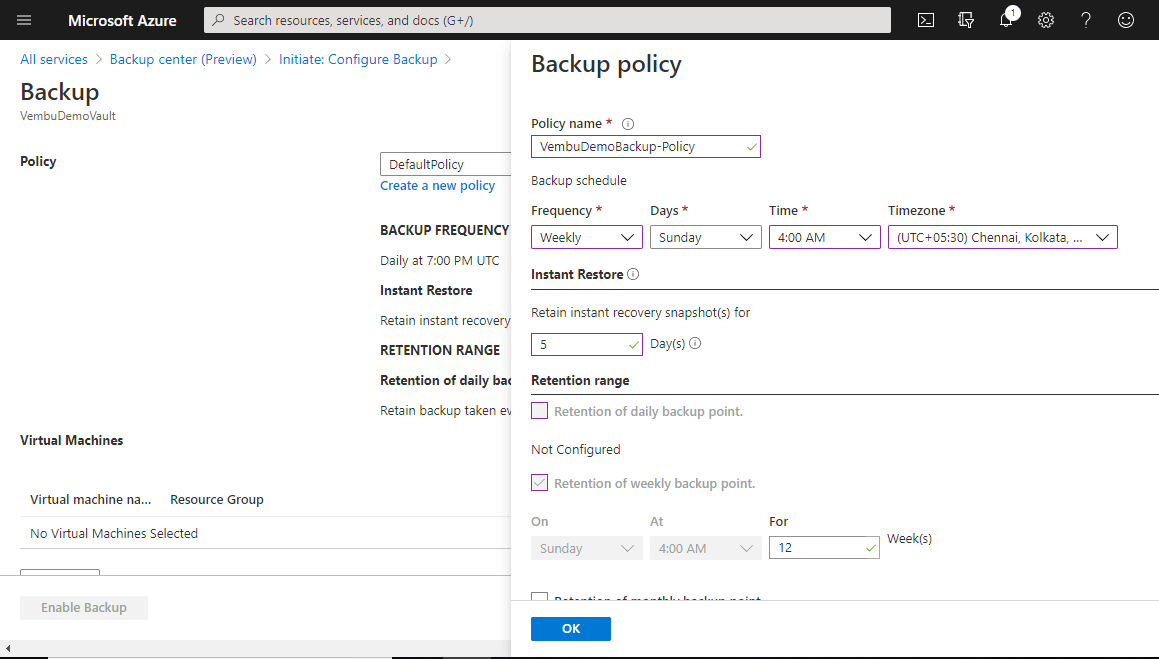
Task: Open the Time dropdown showing 4:00 AM
Action: [x=825, y=237]
